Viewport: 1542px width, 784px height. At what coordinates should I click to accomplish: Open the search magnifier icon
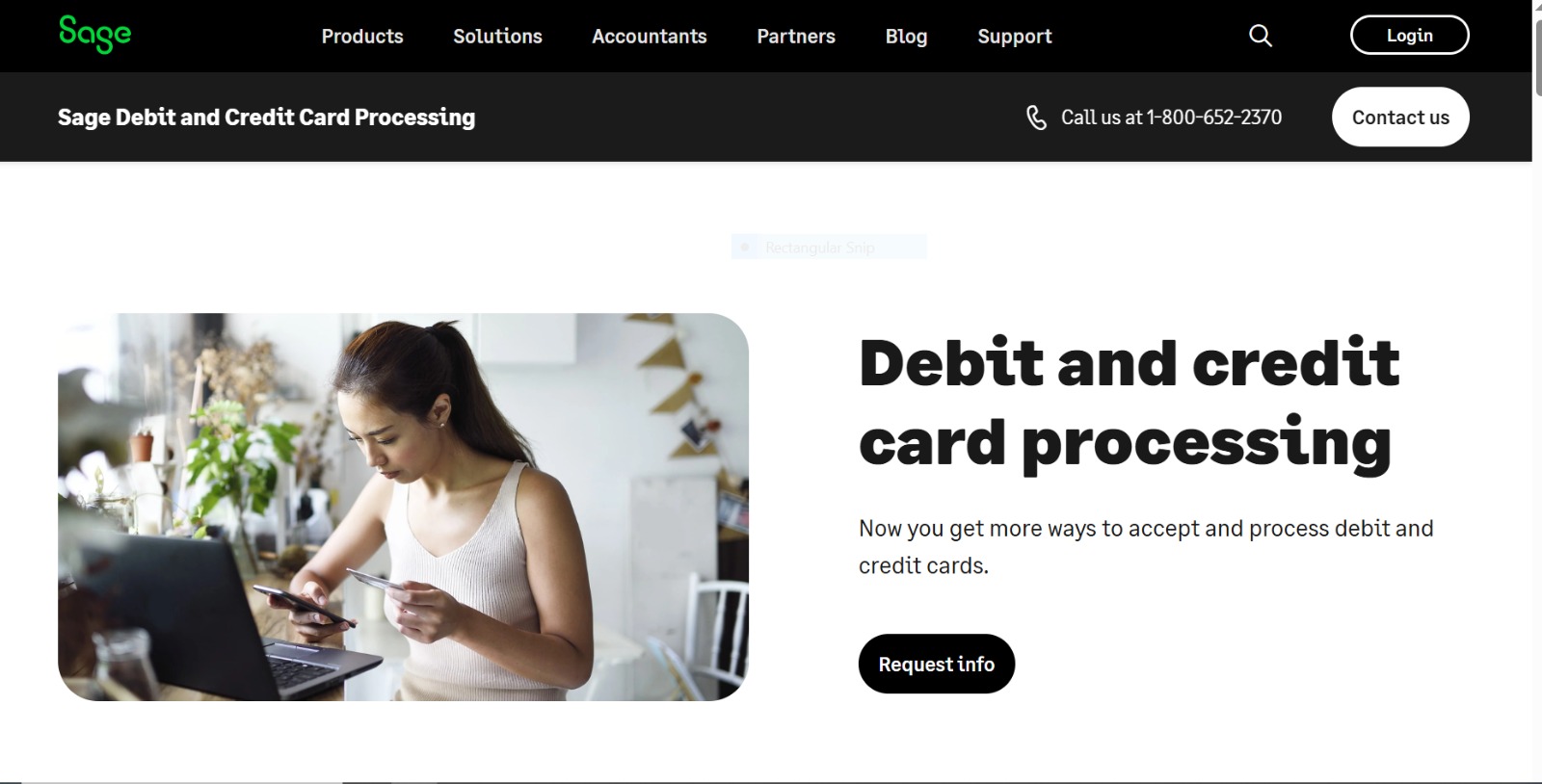1261,36
